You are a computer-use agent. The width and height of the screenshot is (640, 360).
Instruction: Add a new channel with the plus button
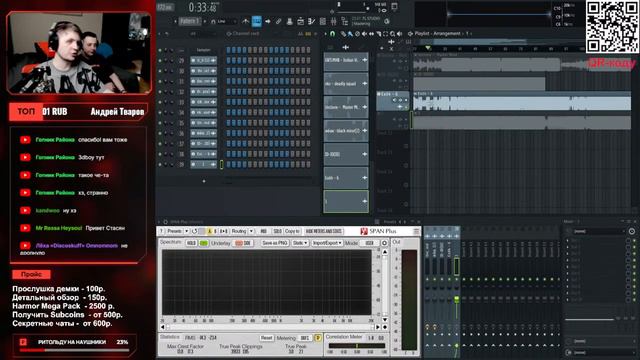click(204, 181)
